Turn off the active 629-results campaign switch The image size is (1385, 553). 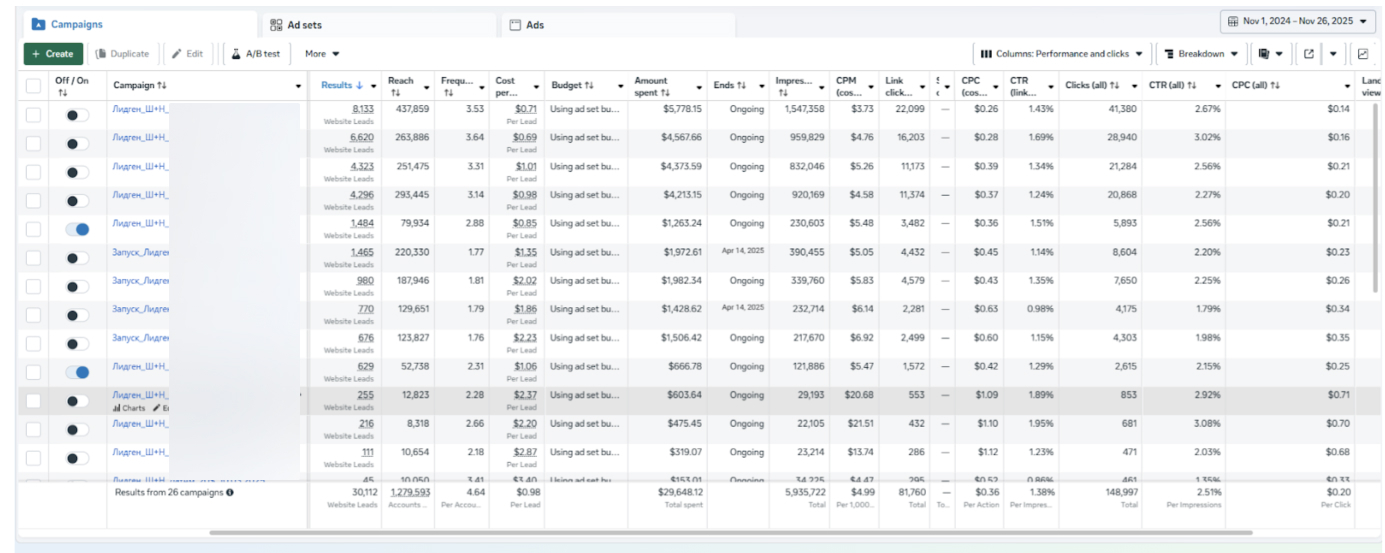coord(77,372)
